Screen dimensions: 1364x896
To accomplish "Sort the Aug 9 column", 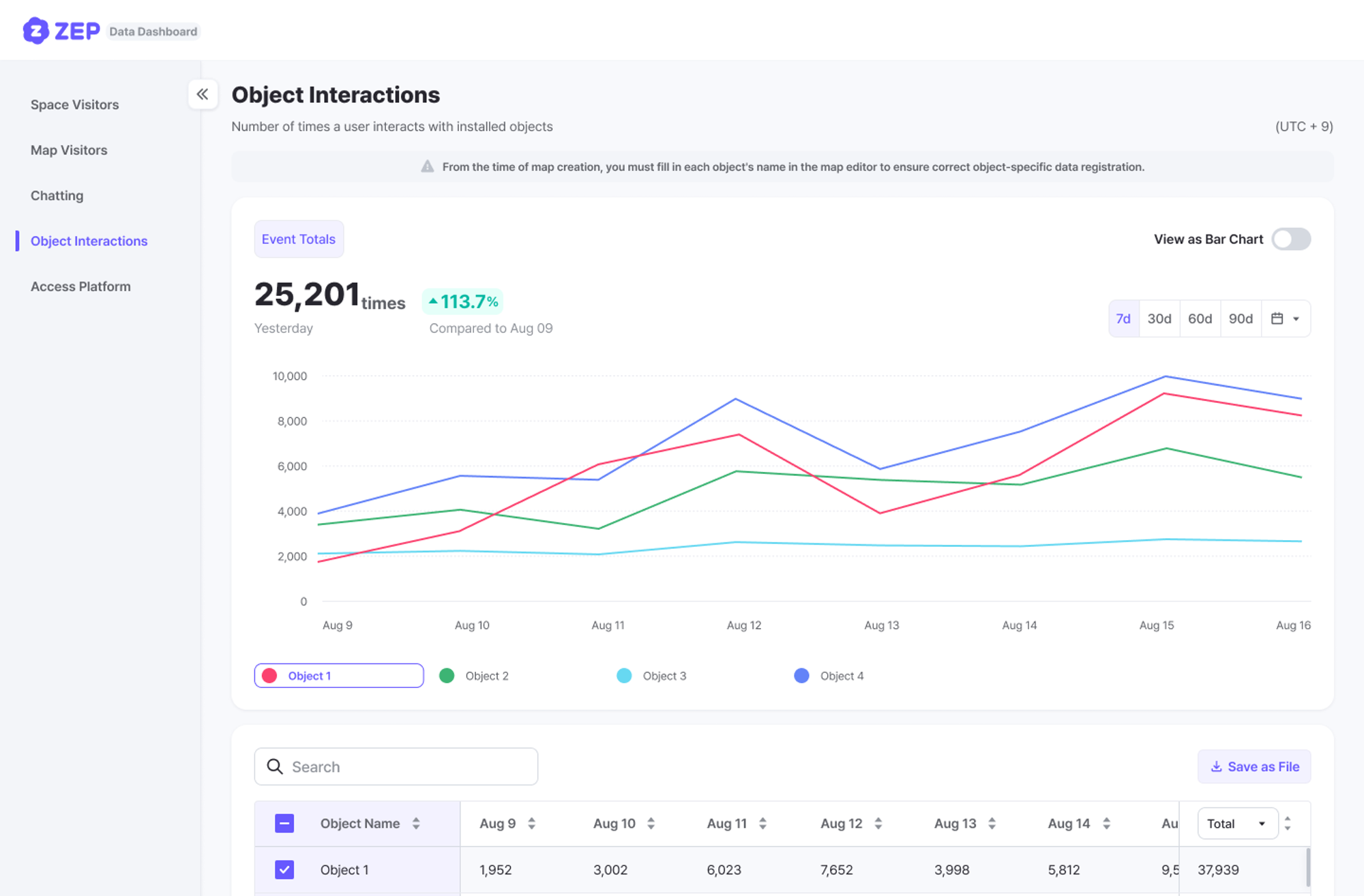I will 531,824.
